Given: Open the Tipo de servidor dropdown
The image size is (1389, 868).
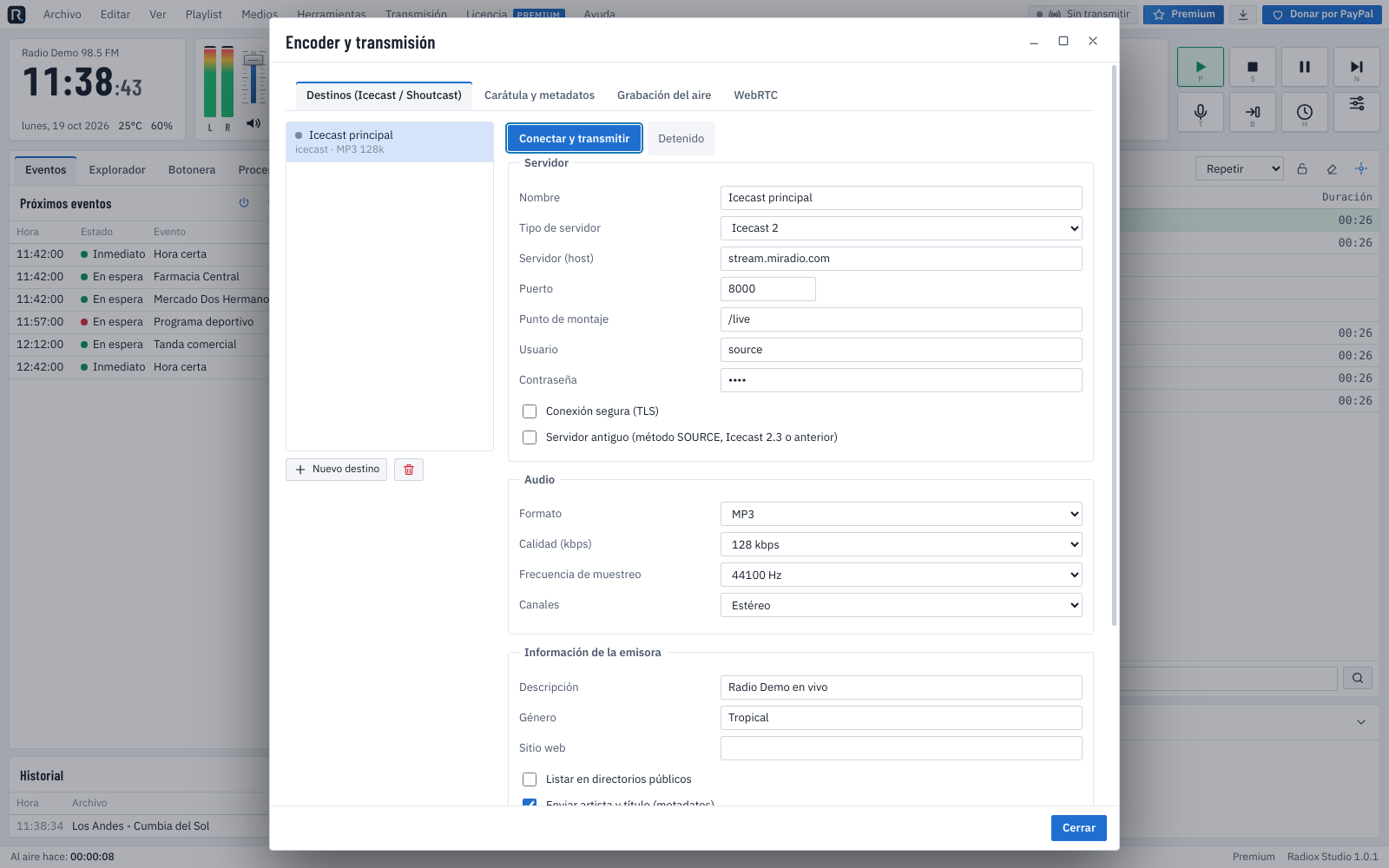Looking at the screenshot, I should tap(901, 228).
